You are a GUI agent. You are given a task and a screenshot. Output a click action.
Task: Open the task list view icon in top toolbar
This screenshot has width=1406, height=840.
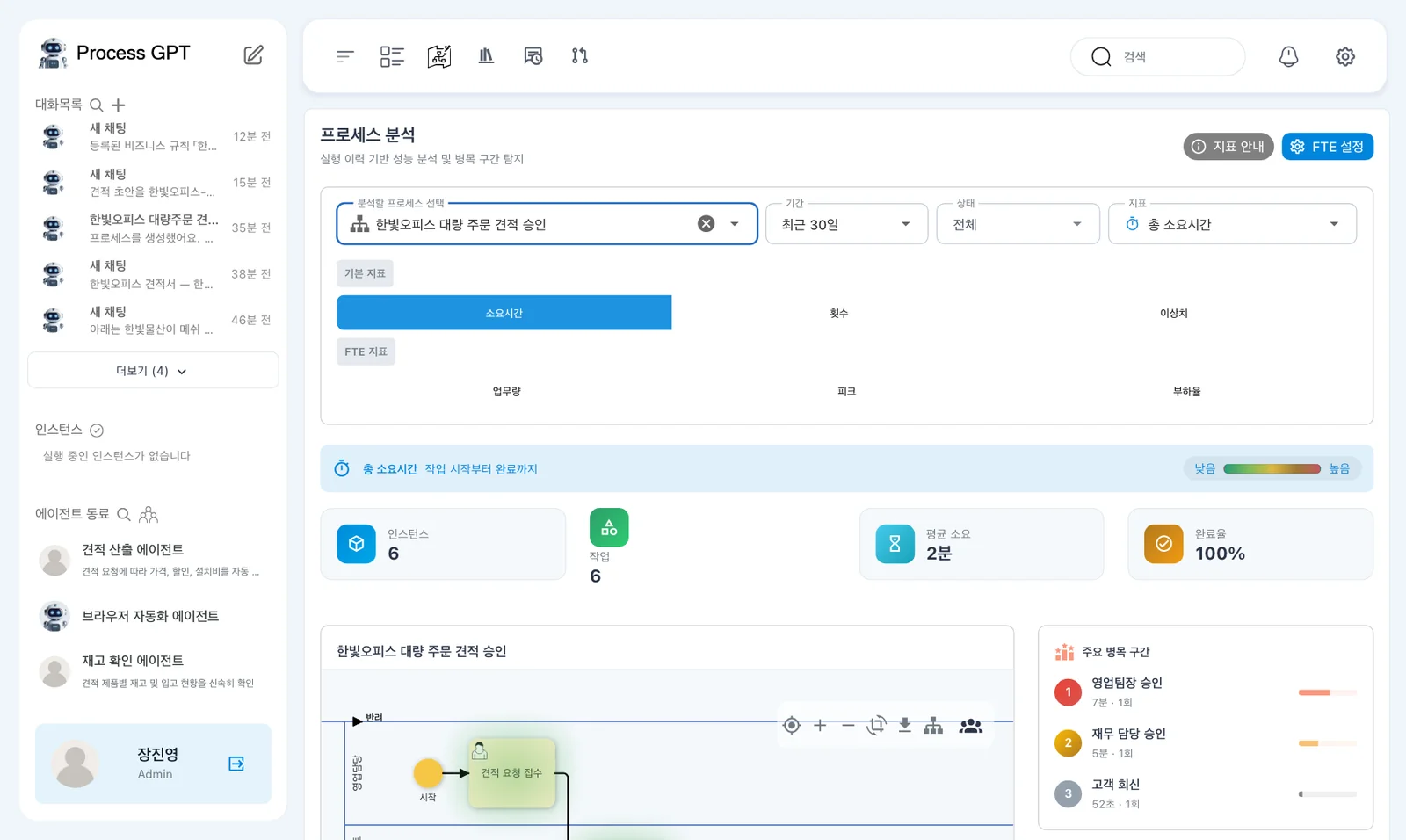pos(392,56)
